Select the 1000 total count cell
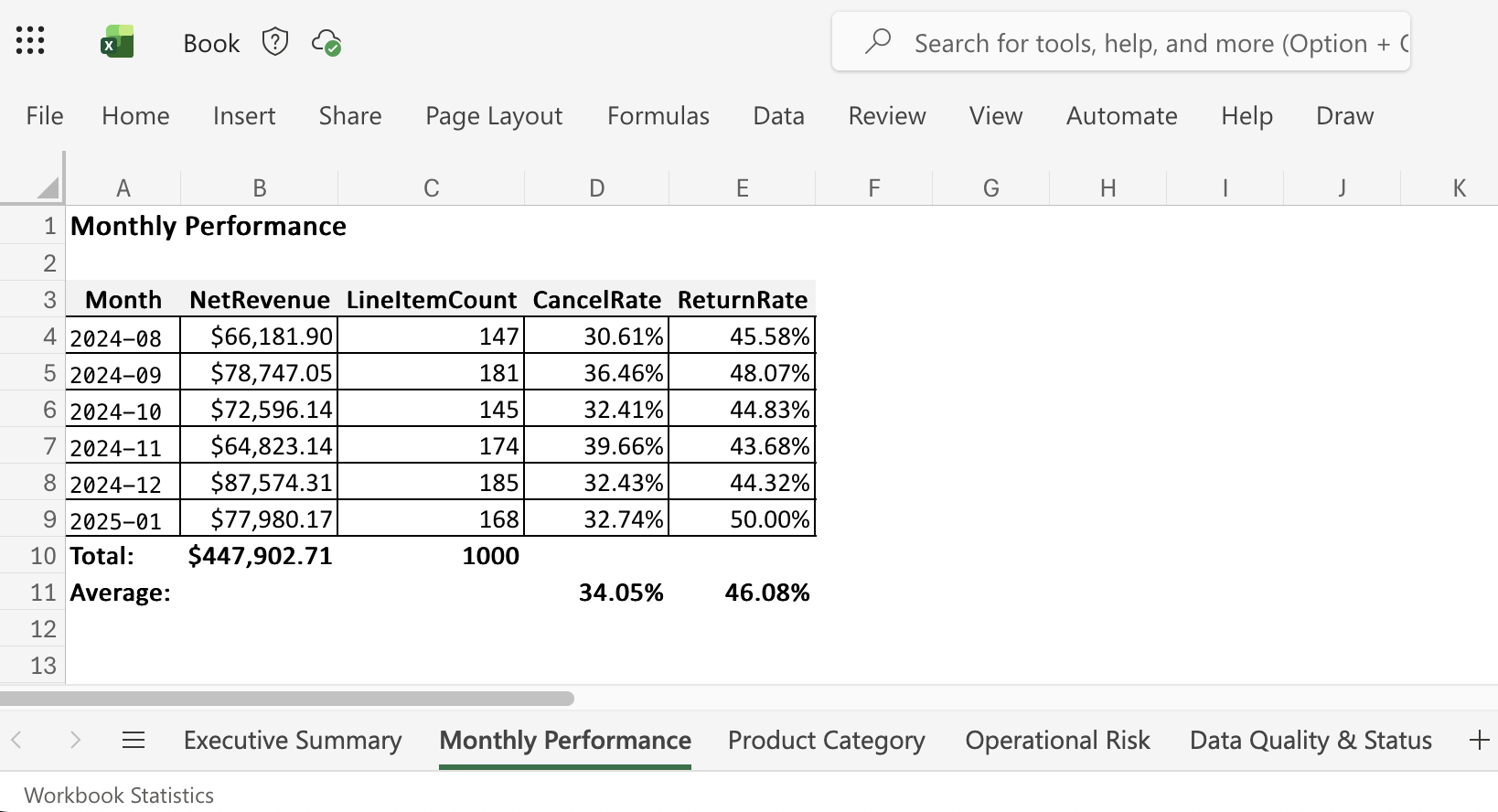The image size is (1498, 812). pos(432,555)
